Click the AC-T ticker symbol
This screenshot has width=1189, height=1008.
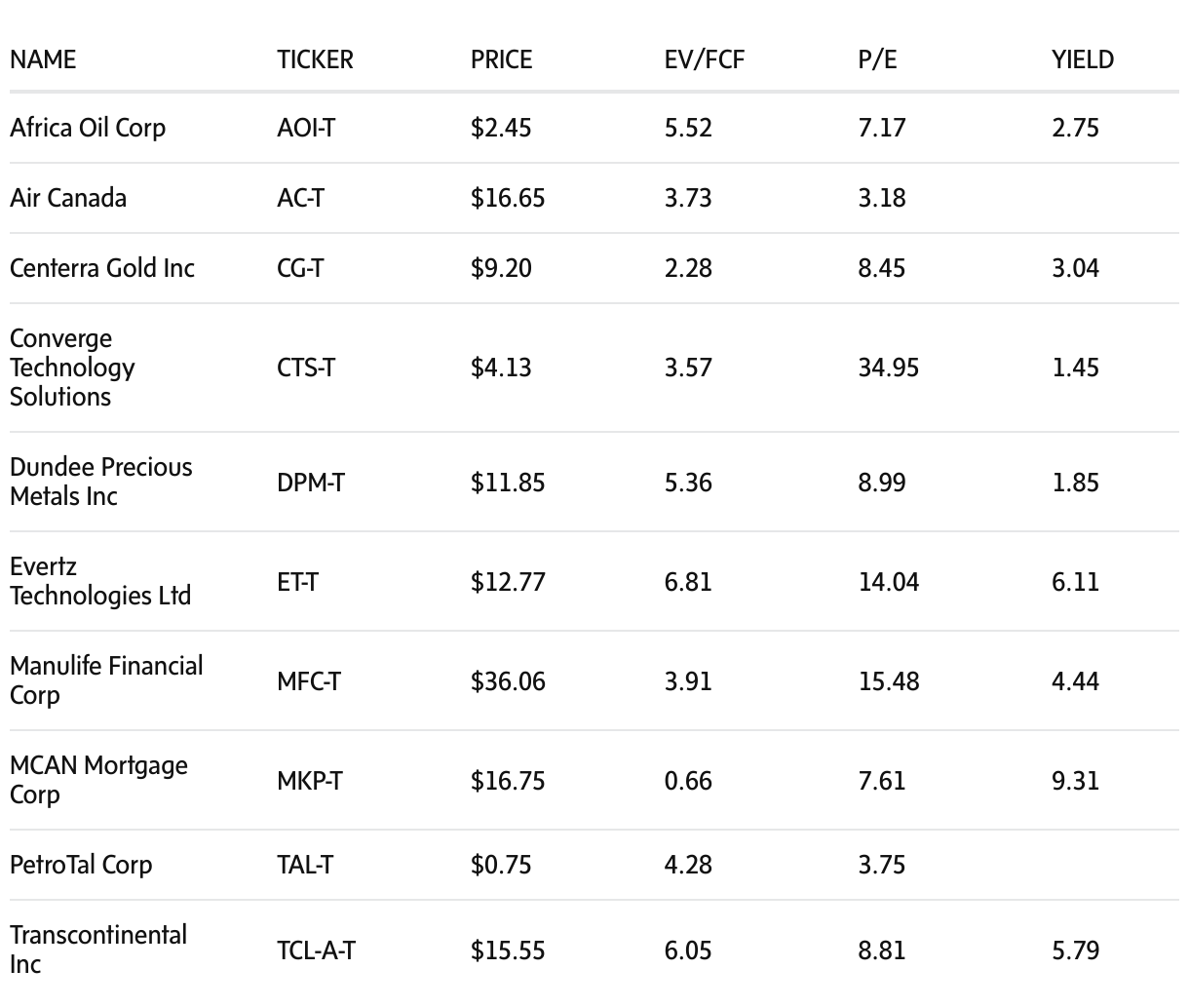click(x=300, y=198)
